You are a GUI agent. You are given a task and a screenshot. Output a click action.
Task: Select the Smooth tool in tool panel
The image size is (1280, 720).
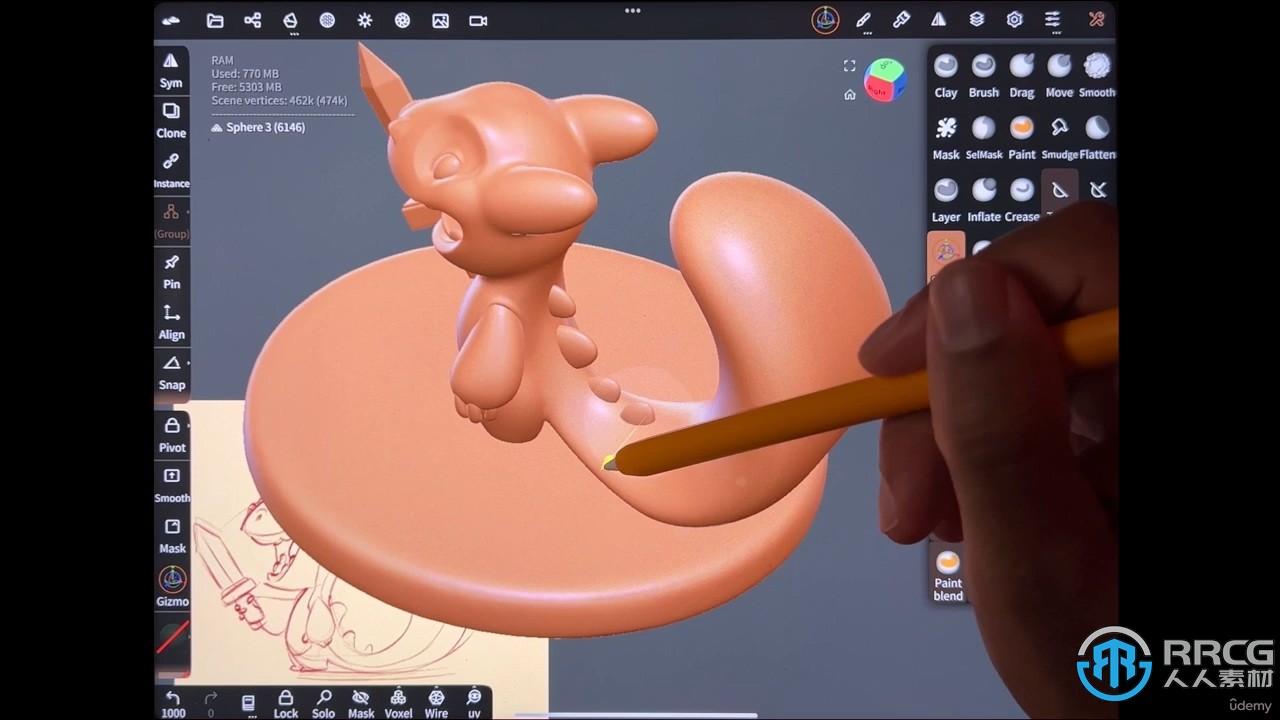coord(1097,76)
